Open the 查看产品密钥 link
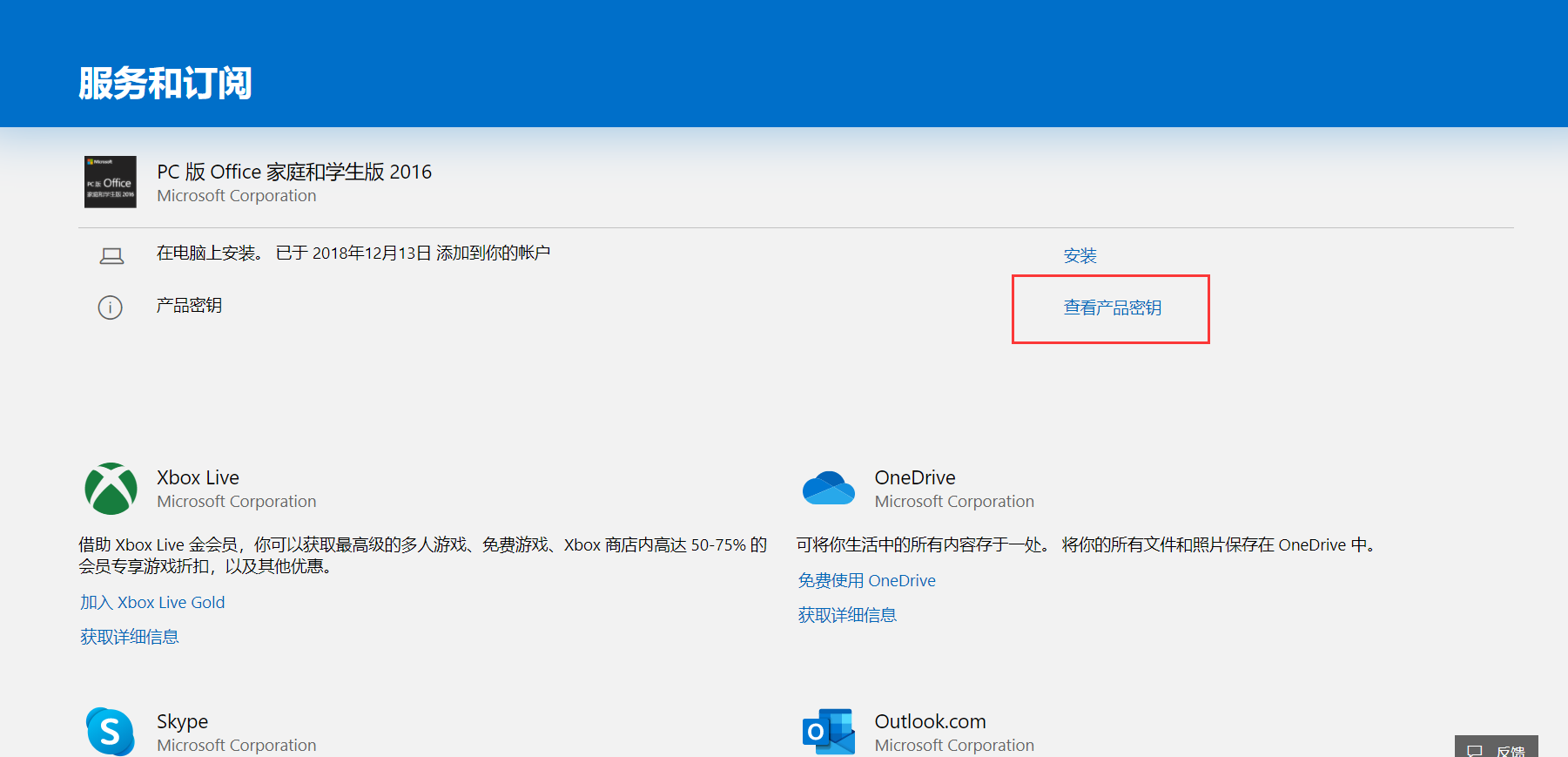The image size is (1568, 757). tap(1113, 308)
